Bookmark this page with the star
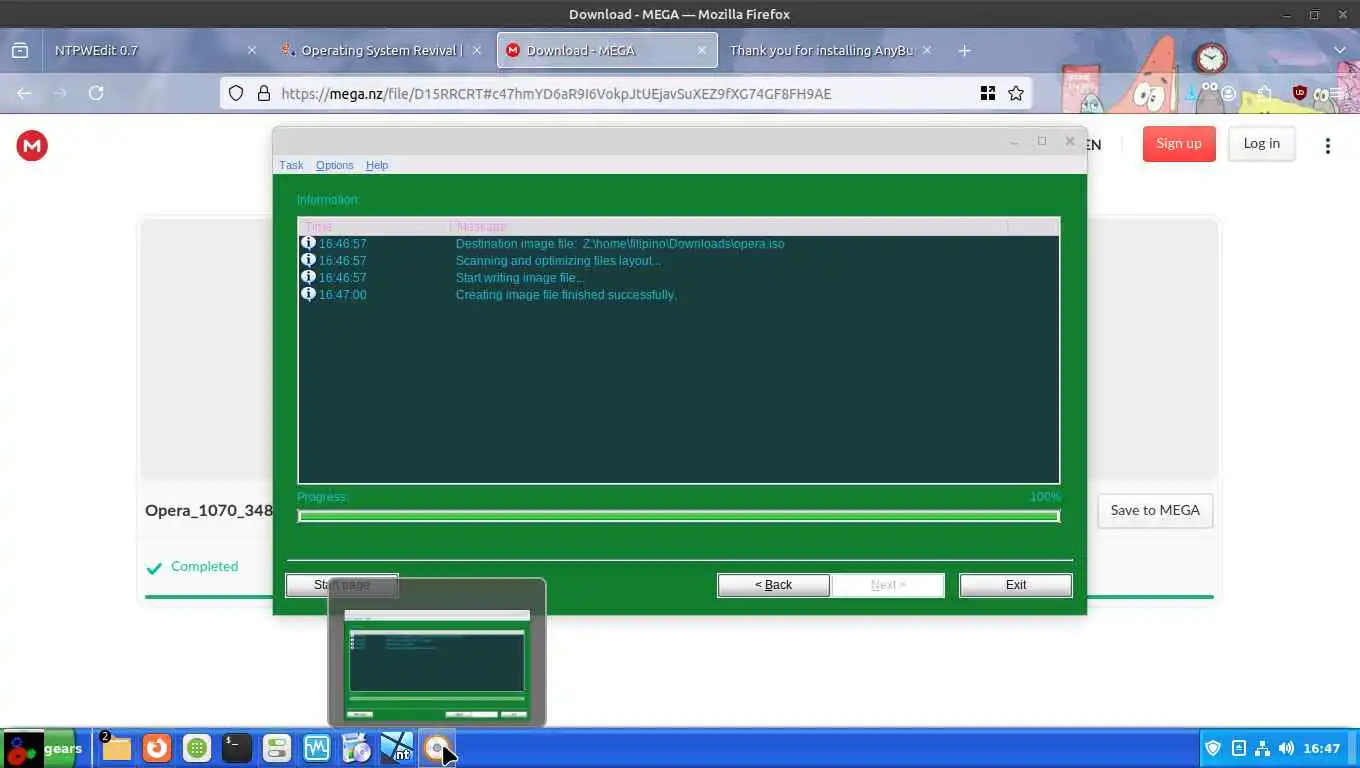Viewport: 1360px width, 768px height. [1016, 93]
